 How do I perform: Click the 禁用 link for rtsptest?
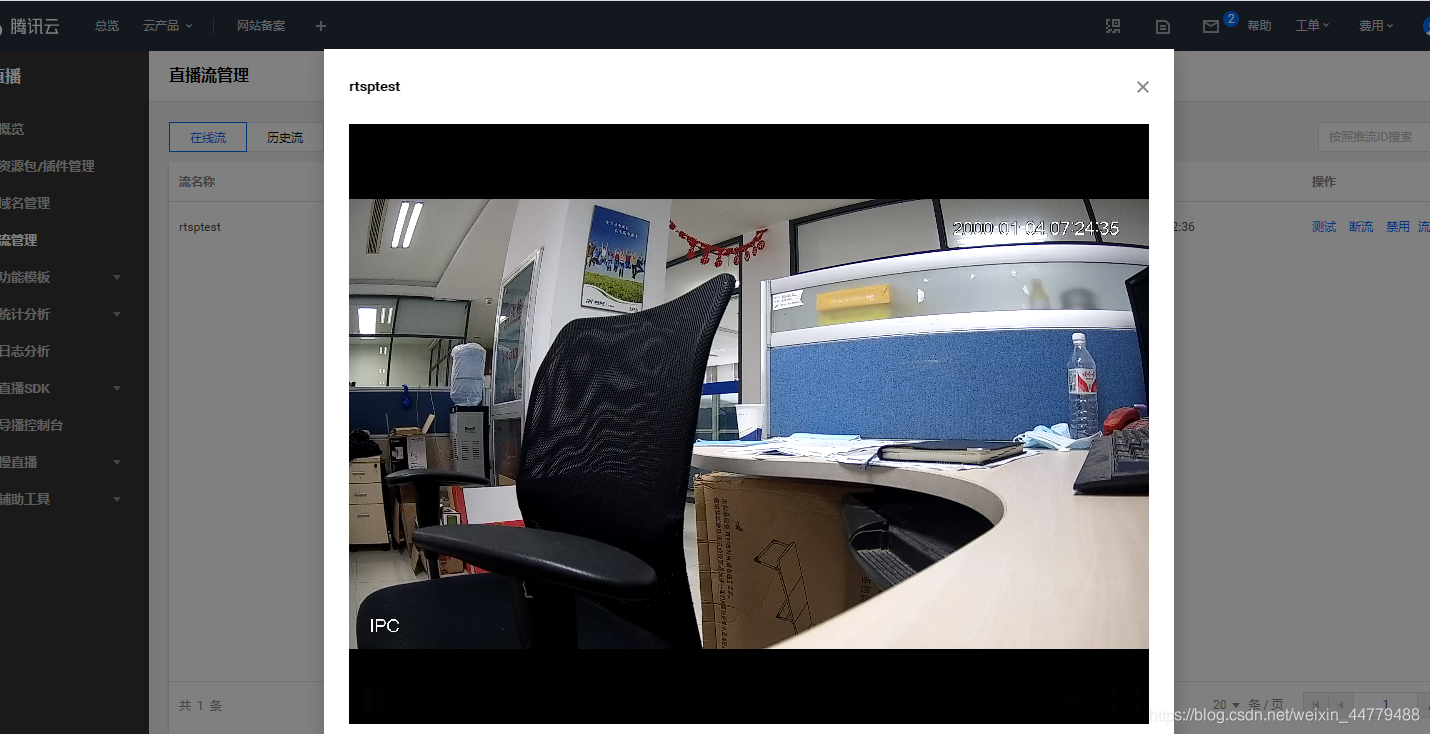[1397, 227]
